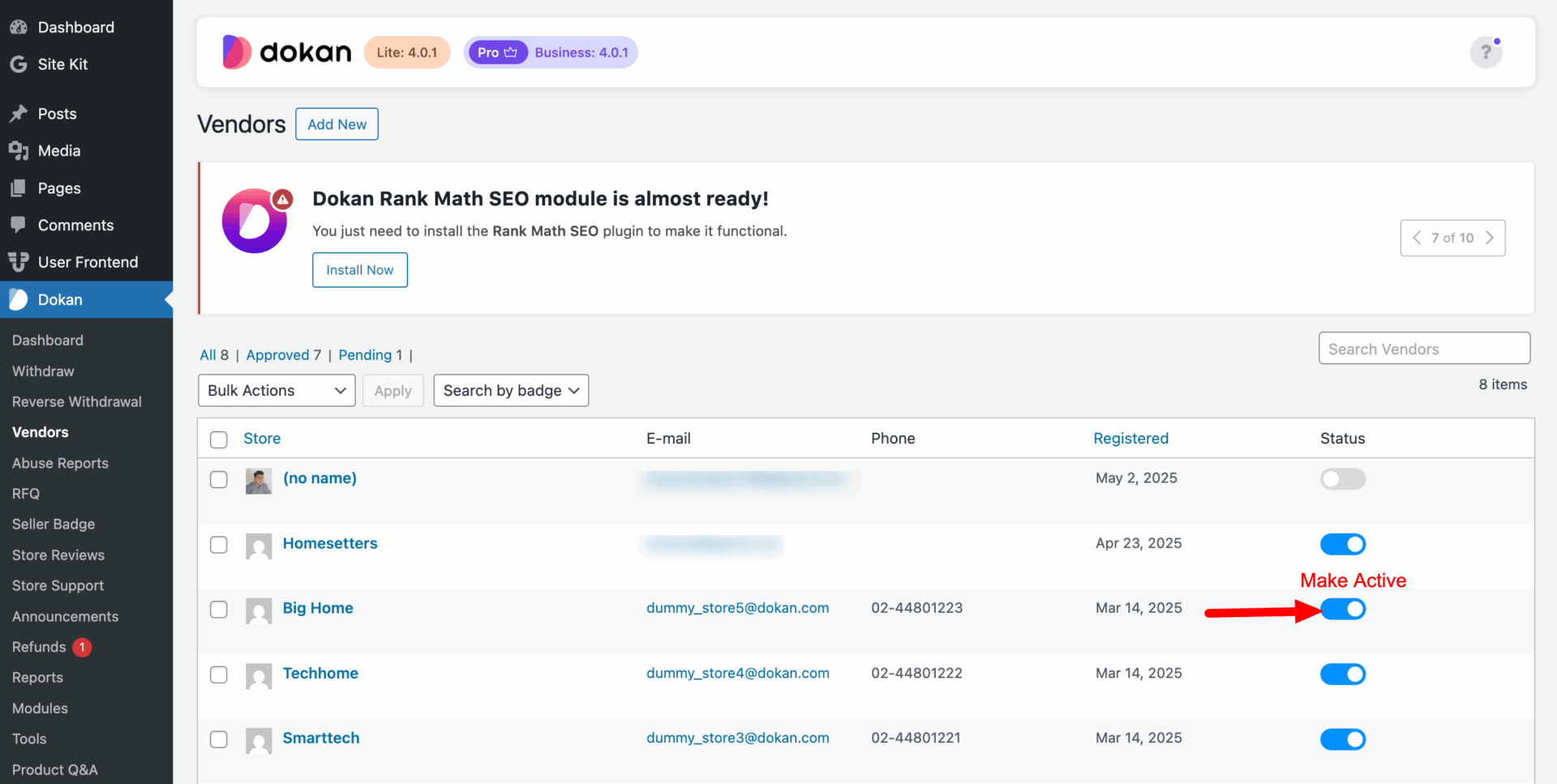1557x784 pixels.
Task: Click the Install Now button
Action: coord(360,270)
